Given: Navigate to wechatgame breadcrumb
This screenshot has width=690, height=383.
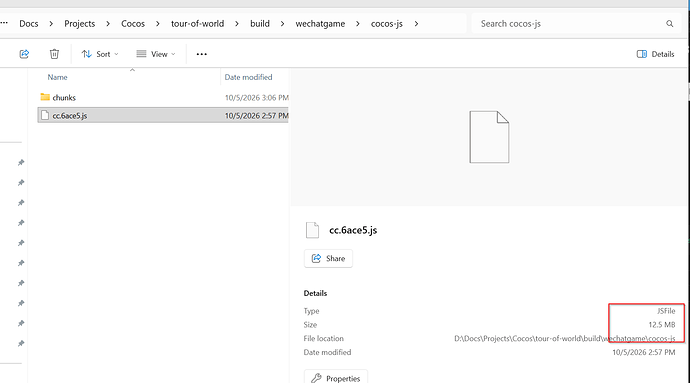Looking at the screenshot, I should pos(320,24).
